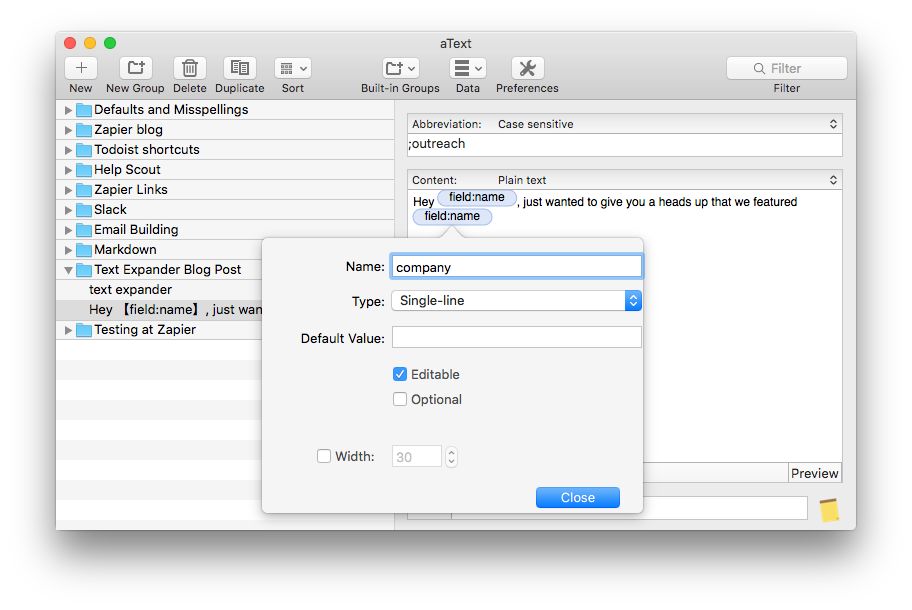Select the Help Scout folder

click(x=225, y=169)
